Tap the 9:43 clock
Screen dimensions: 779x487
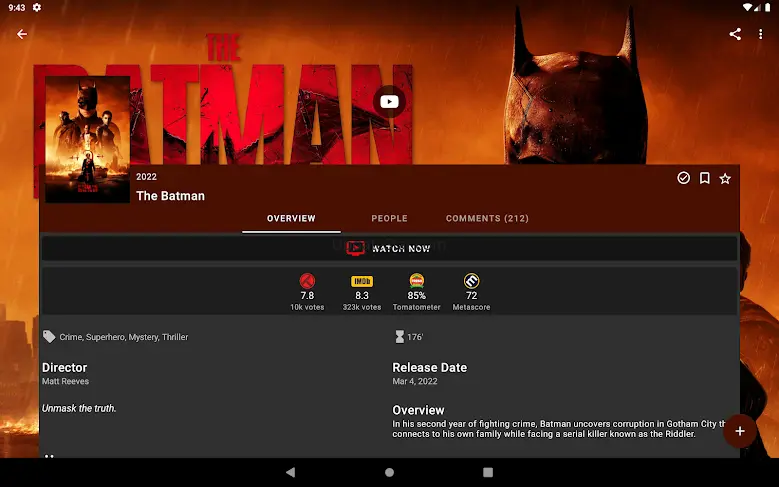point(17,7)
